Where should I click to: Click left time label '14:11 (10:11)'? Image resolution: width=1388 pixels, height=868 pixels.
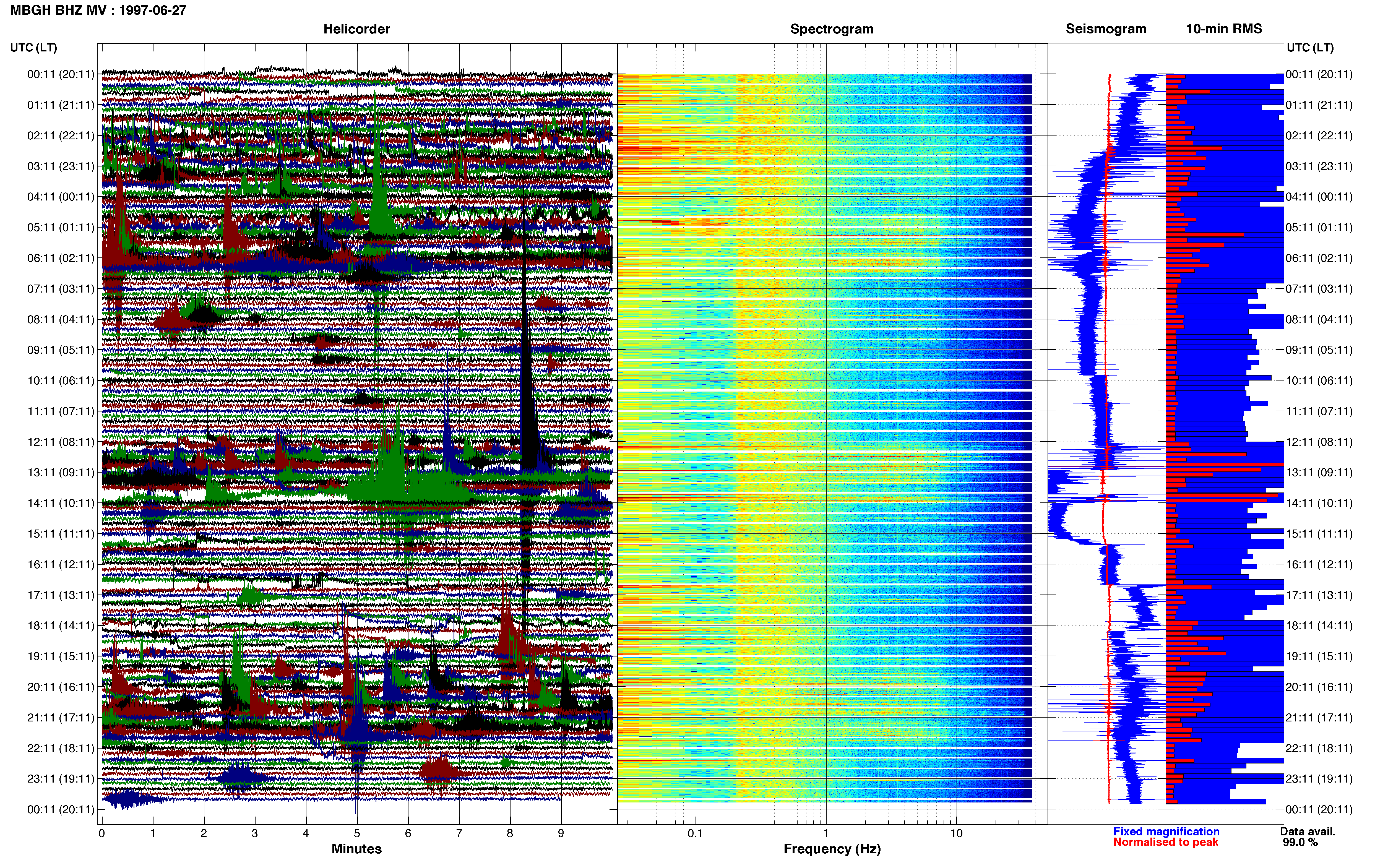coord(60,503)
